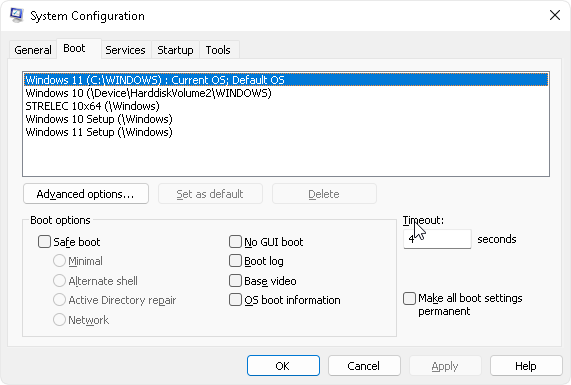The image size is (571, 385).
Task: Select Windows 10 HarddiskVolume2 boot entry
Action: 286,93
